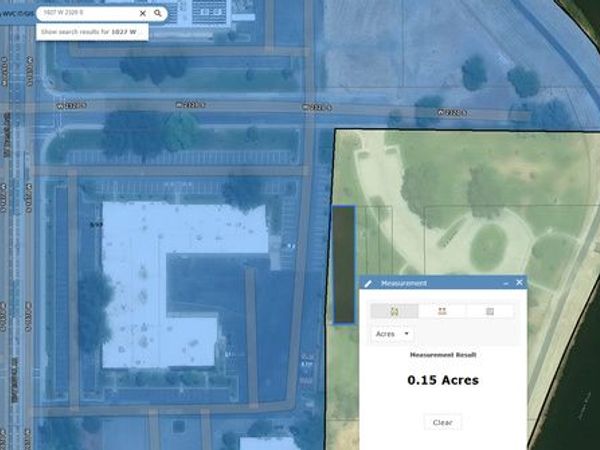This screenshot has width=600, height=450.
Task: Open the Acres unit dropdown
Action: [x=392, y=334]
